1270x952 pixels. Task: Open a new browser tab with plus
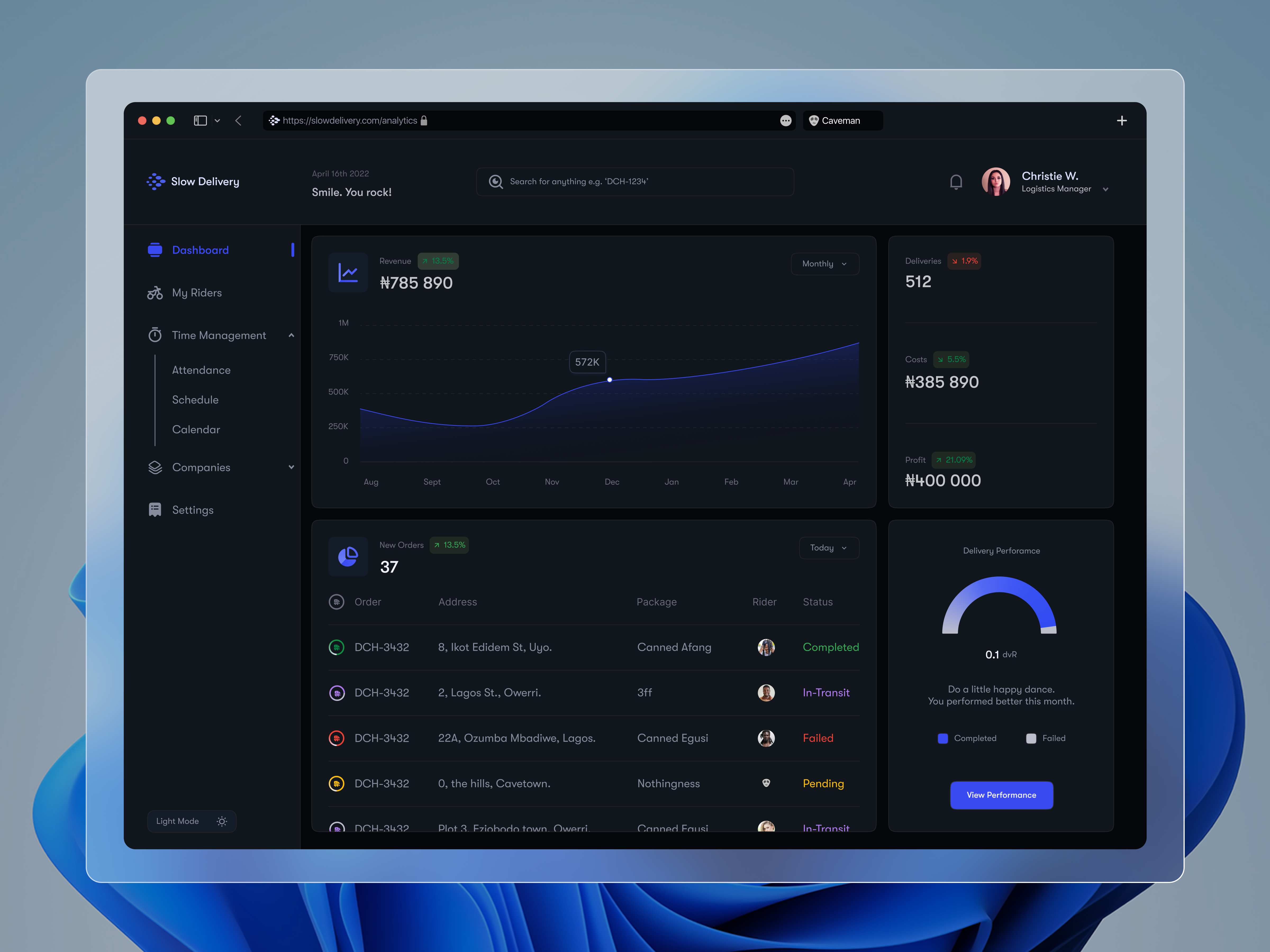1121,121
